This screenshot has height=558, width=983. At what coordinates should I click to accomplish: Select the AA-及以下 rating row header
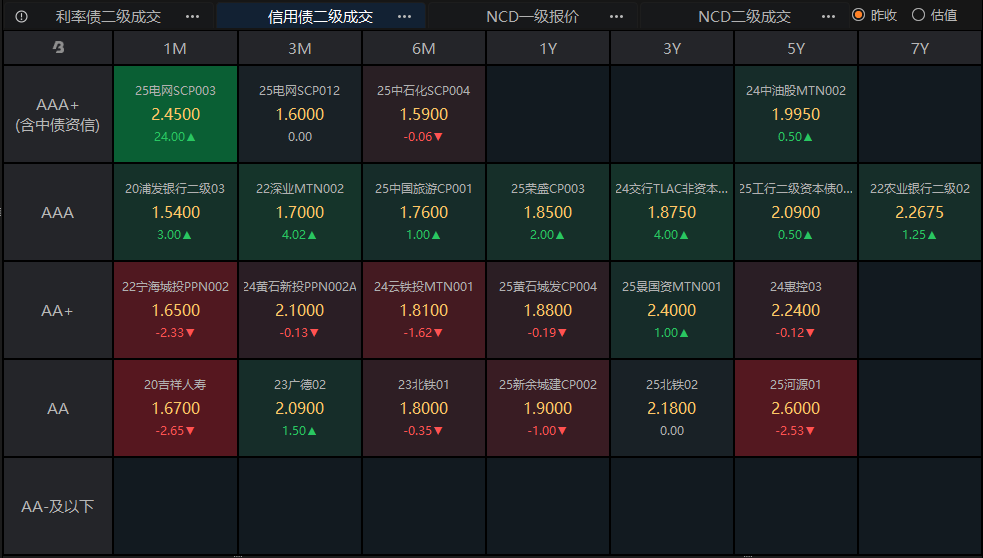(x=58, y=506)
